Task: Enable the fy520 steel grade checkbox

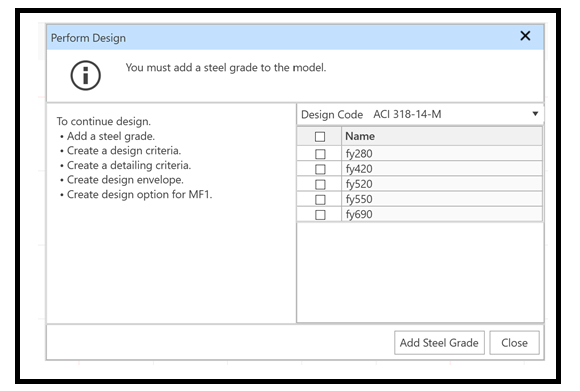Action: [x=320, y=184]
